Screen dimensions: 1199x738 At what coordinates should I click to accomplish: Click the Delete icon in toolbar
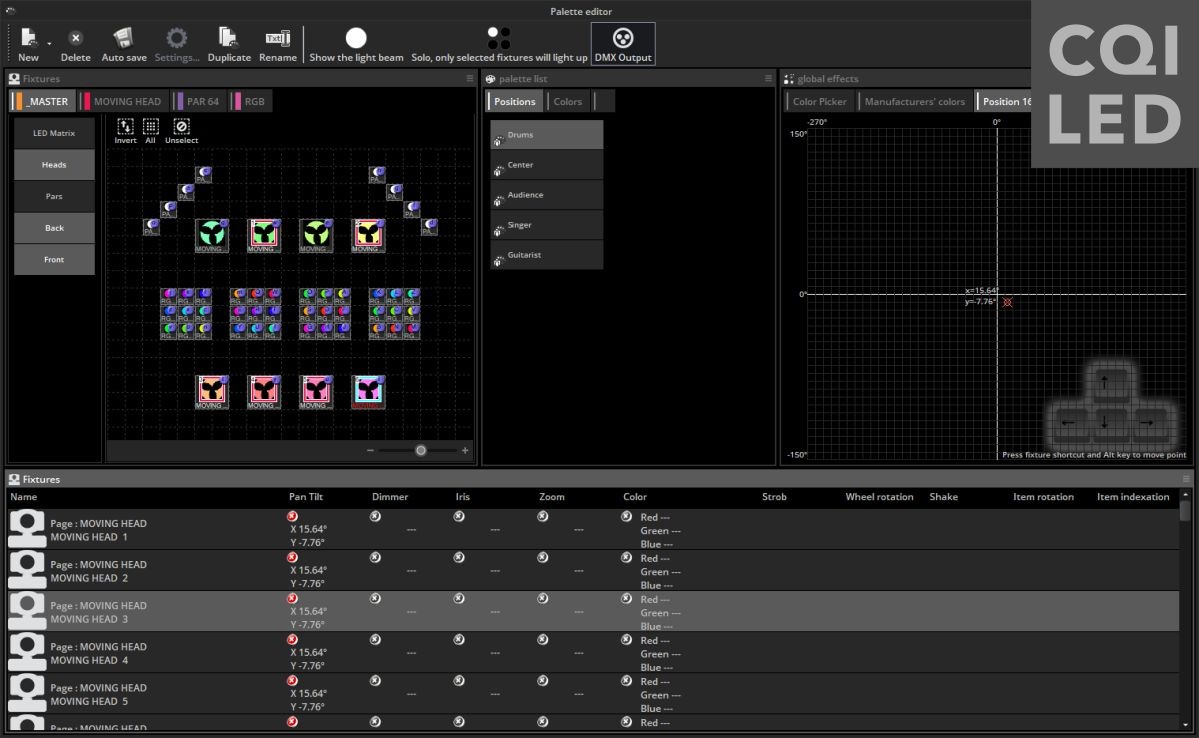click(75, 39)
